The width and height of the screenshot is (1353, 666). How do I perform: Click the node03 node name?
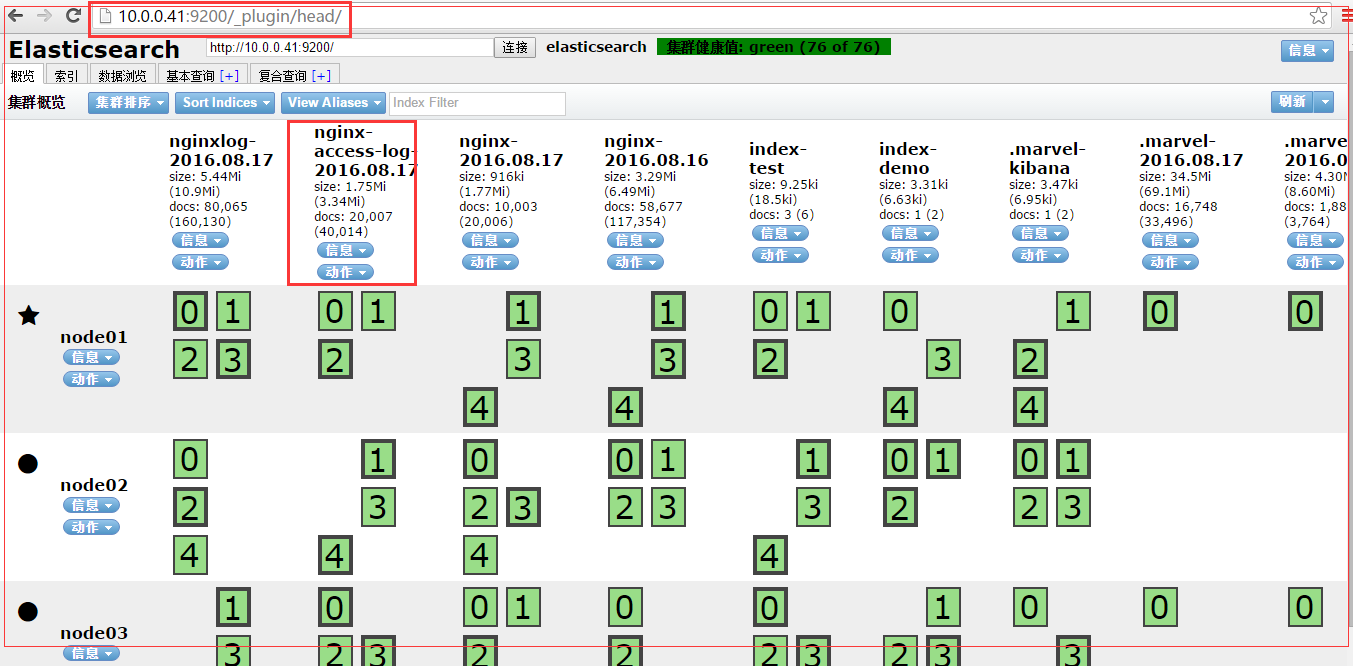pos(94,633)
